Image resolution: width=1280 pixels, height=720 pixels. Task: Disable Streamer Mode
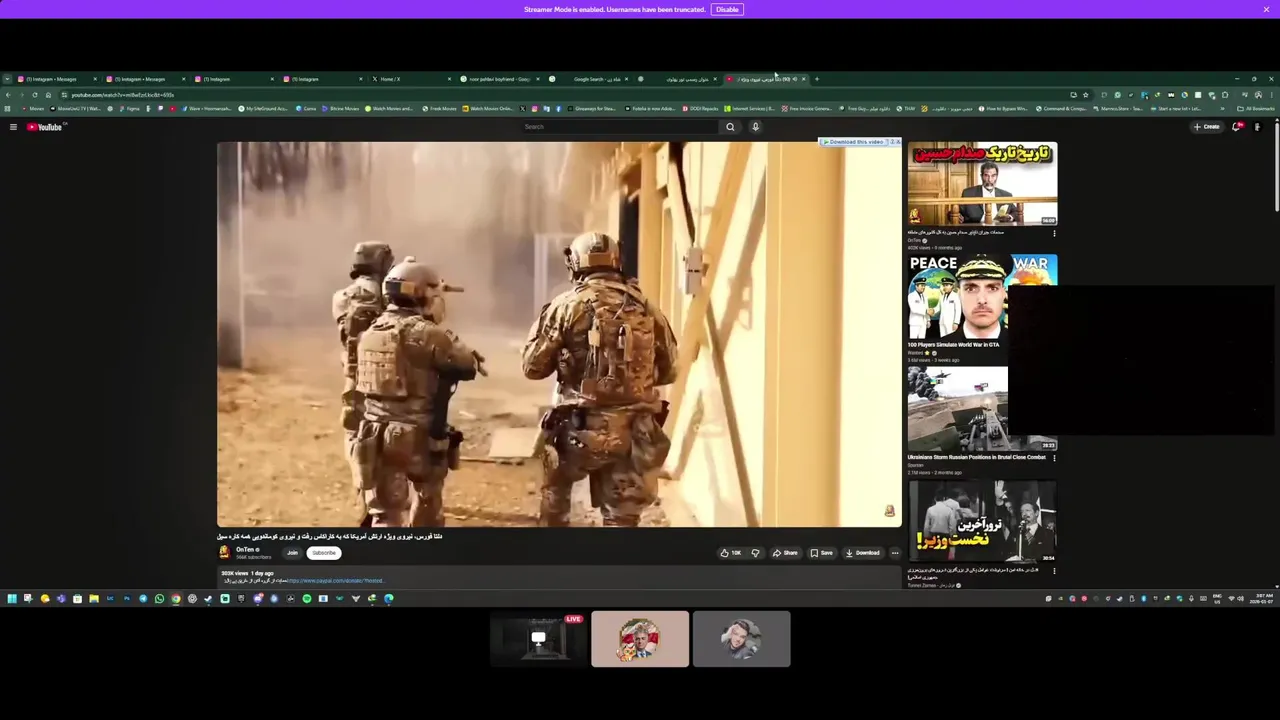(727, 9)
